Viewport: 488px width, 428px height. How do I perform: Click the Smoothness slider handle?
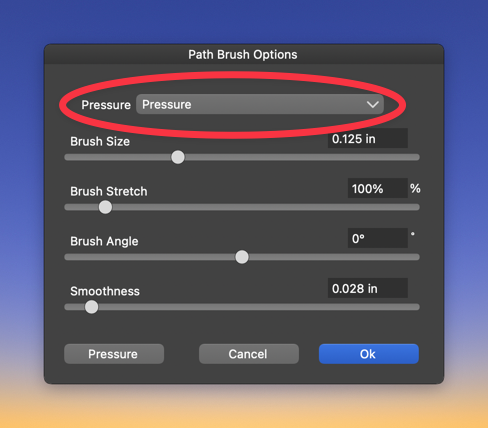[91, 307]
